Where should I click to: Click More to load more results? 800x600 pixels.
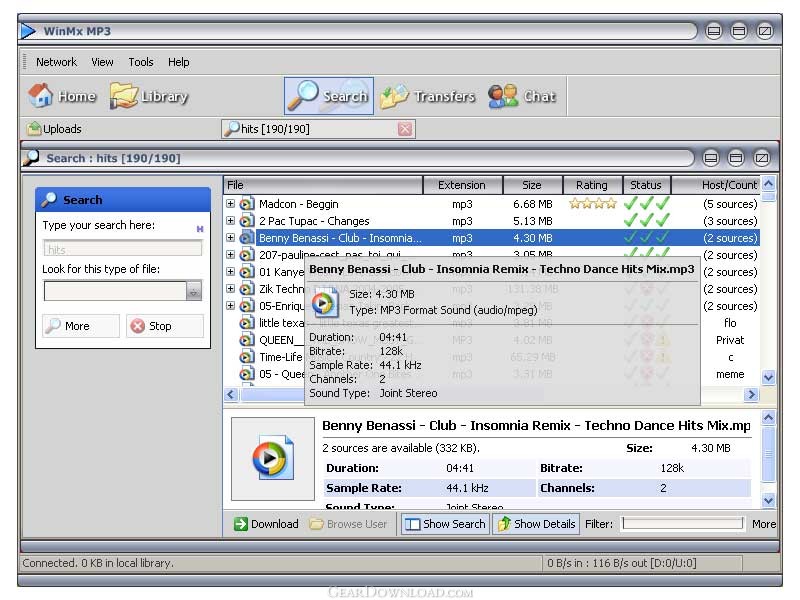(x=68, y=326)
